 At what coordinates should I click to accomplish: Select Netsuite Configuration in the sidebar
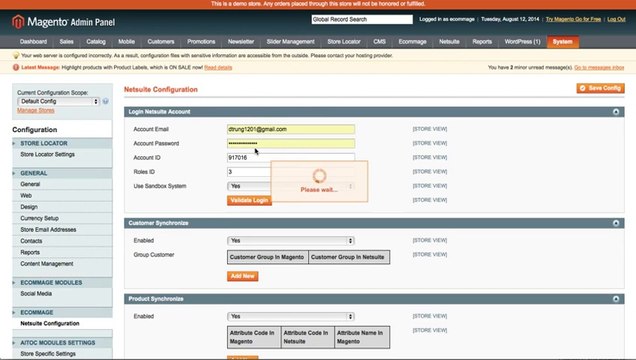click(50, 324)
